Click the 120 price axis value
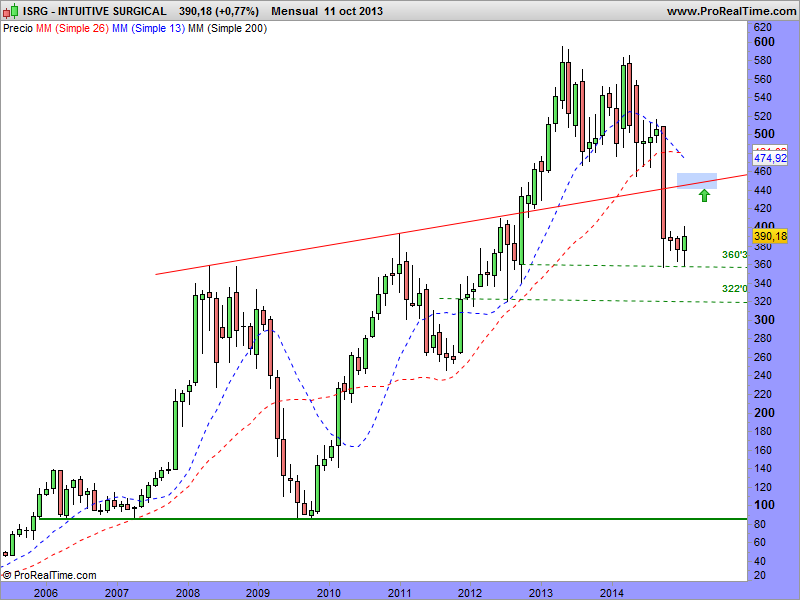The width and height of the screenshot is (800, 600). pos(763,487)
